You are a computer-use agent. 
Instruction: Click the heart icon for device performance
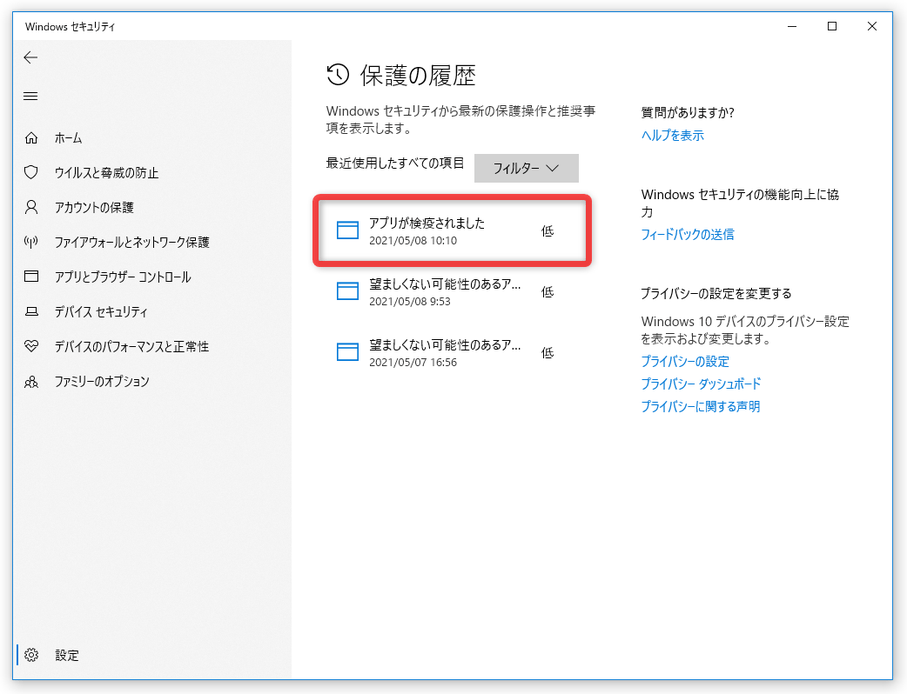(x=31, y=346)
